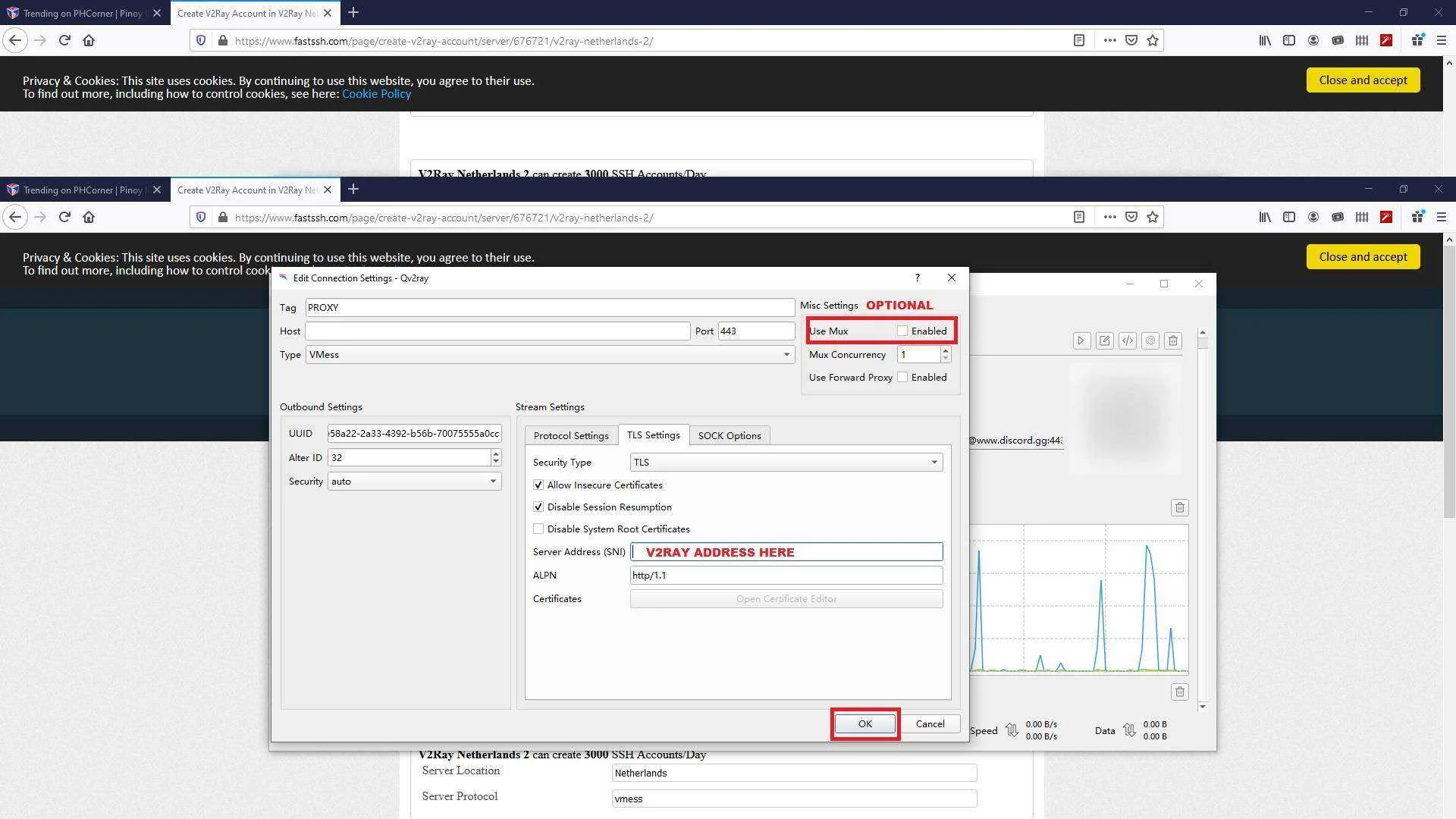Screen dimensions: 1456x819
Task: Bookmark this page in the lower Firefox window
Action: point(1153,218)
